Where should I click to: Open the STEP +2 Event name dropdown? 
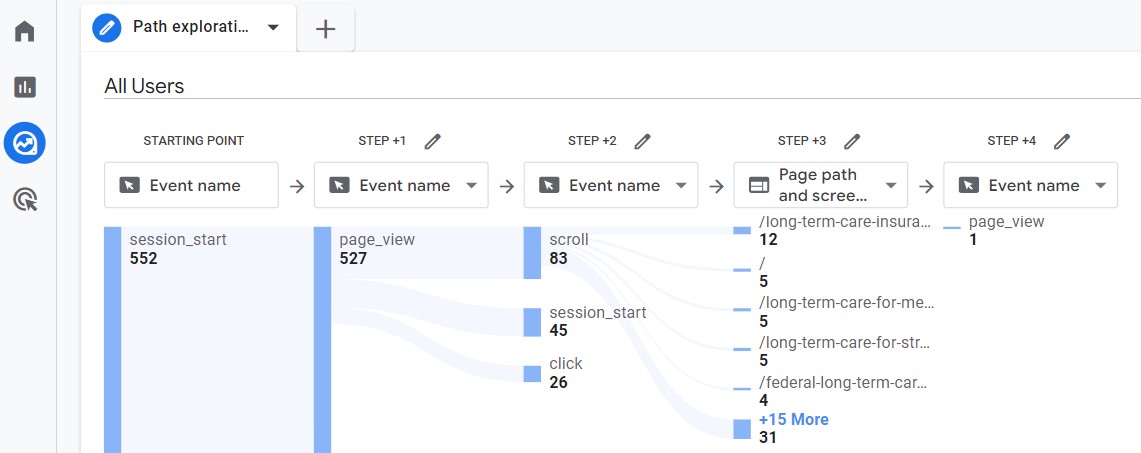pos(611,185)
